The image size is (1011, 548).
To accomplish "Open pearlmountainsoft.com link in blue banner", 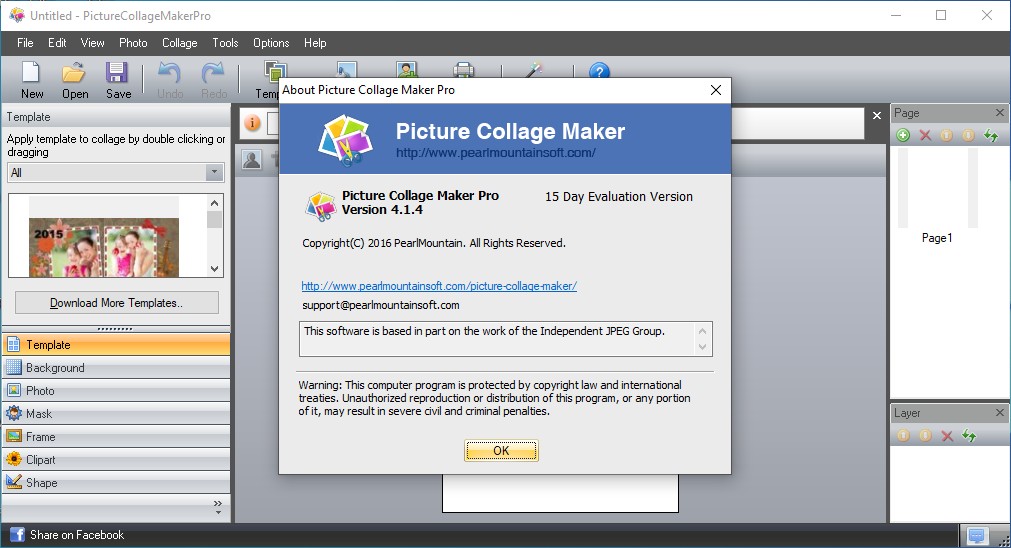I will pos(495,153).
